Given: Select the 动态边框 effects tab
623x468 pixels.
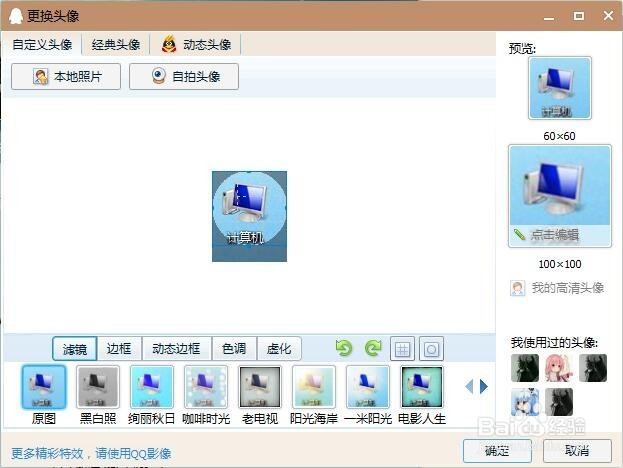Looking at the screenshot, I should 176,349.
